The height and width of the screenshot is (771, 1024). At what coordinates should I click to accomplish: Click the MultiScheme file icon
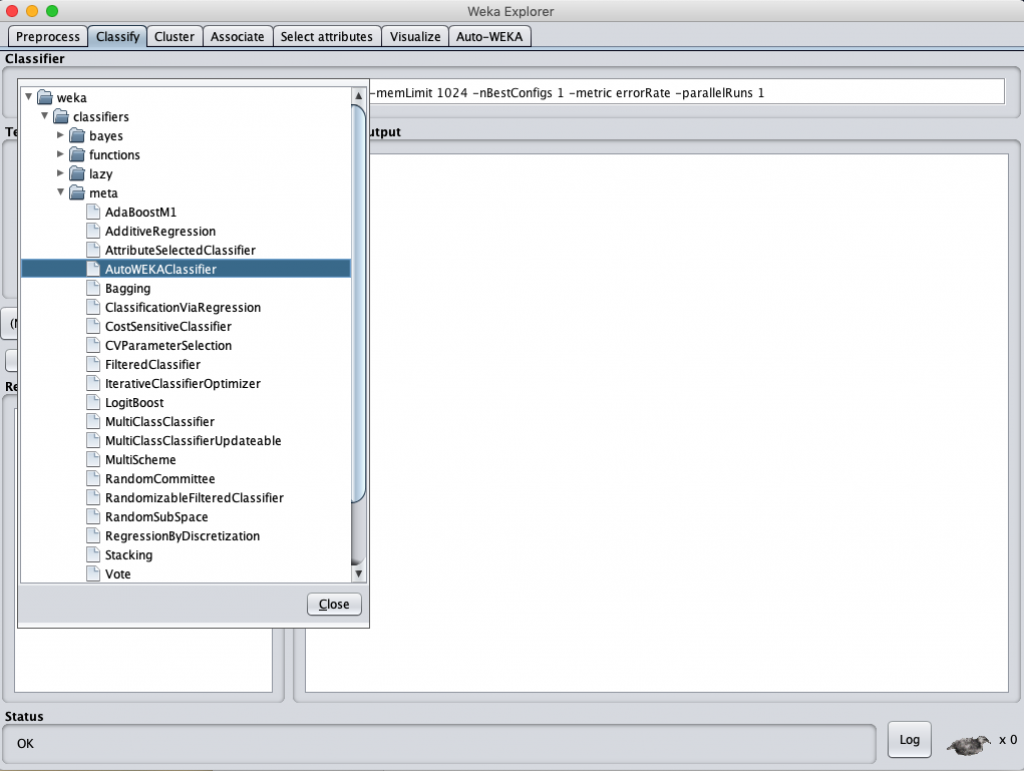point(93,459)
